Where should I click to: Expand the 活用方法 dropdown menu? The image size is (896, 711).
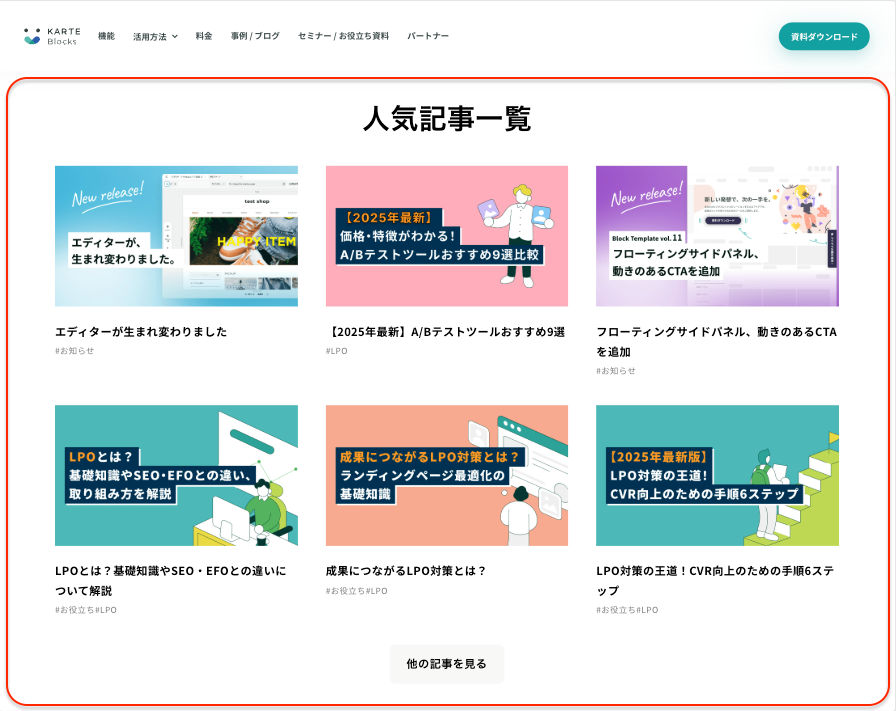(x=155, y=37)
